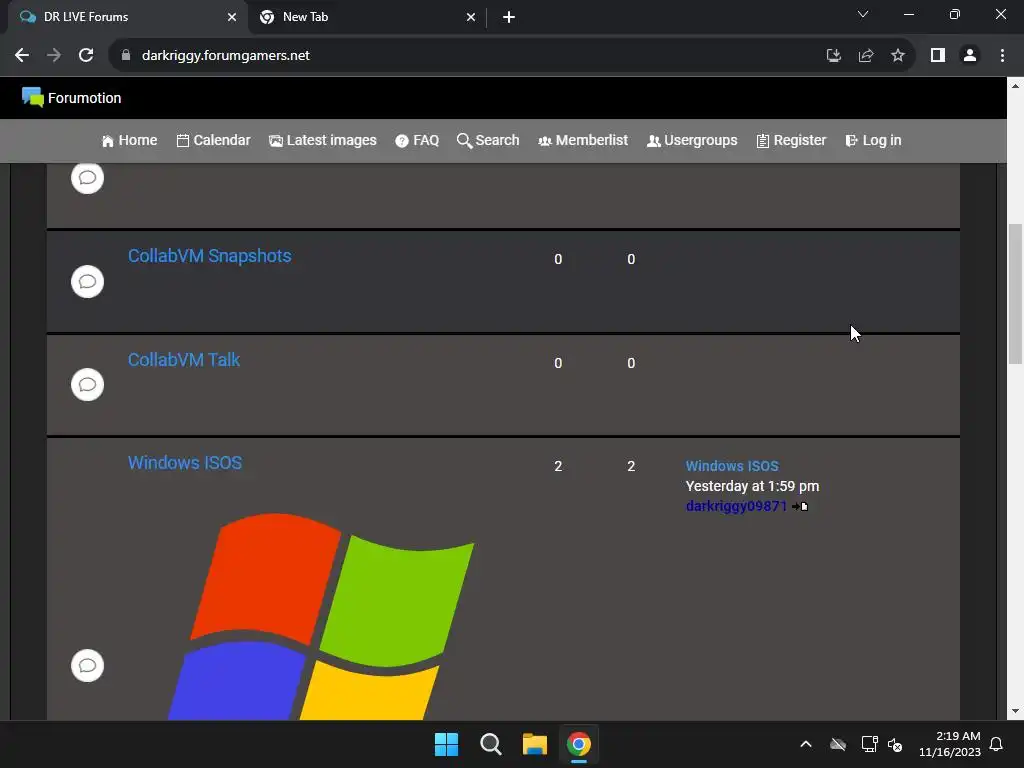Open the Windows Start menu

click(x=447, y=744)
